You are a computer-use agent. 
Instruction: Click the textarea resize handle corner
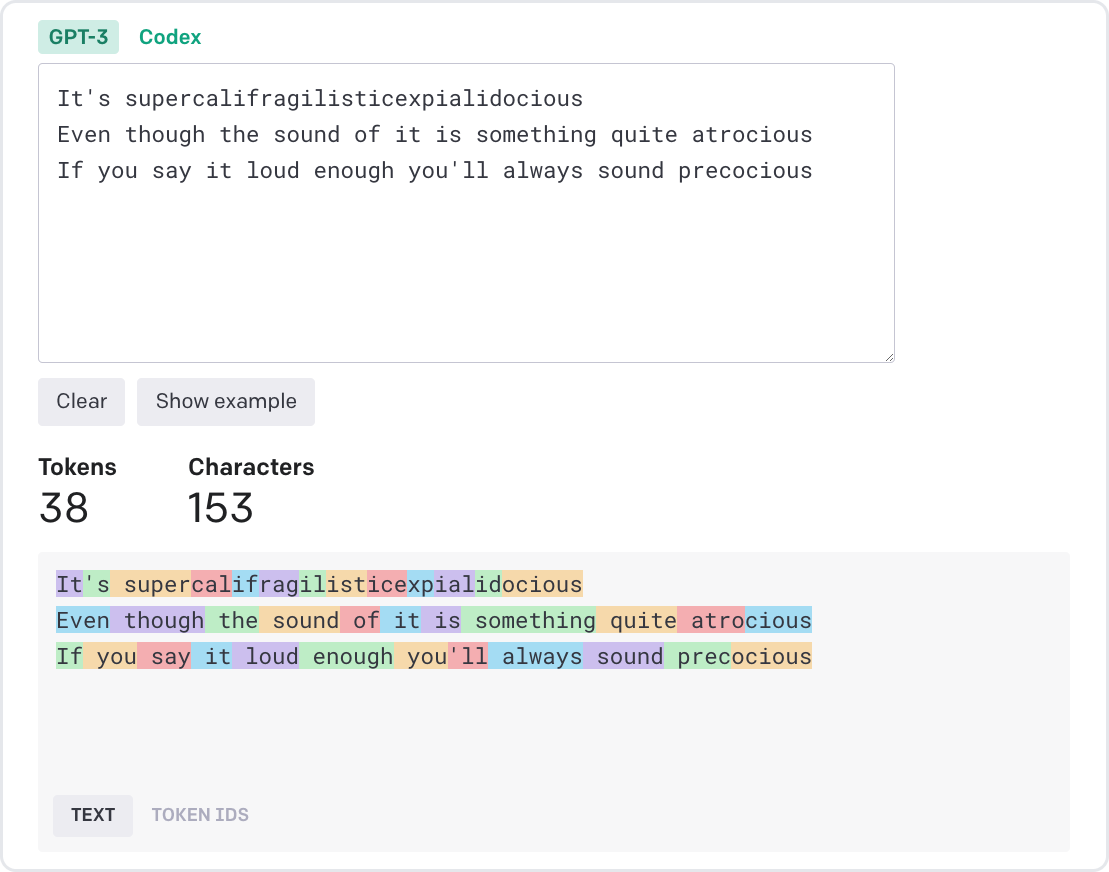888,356
